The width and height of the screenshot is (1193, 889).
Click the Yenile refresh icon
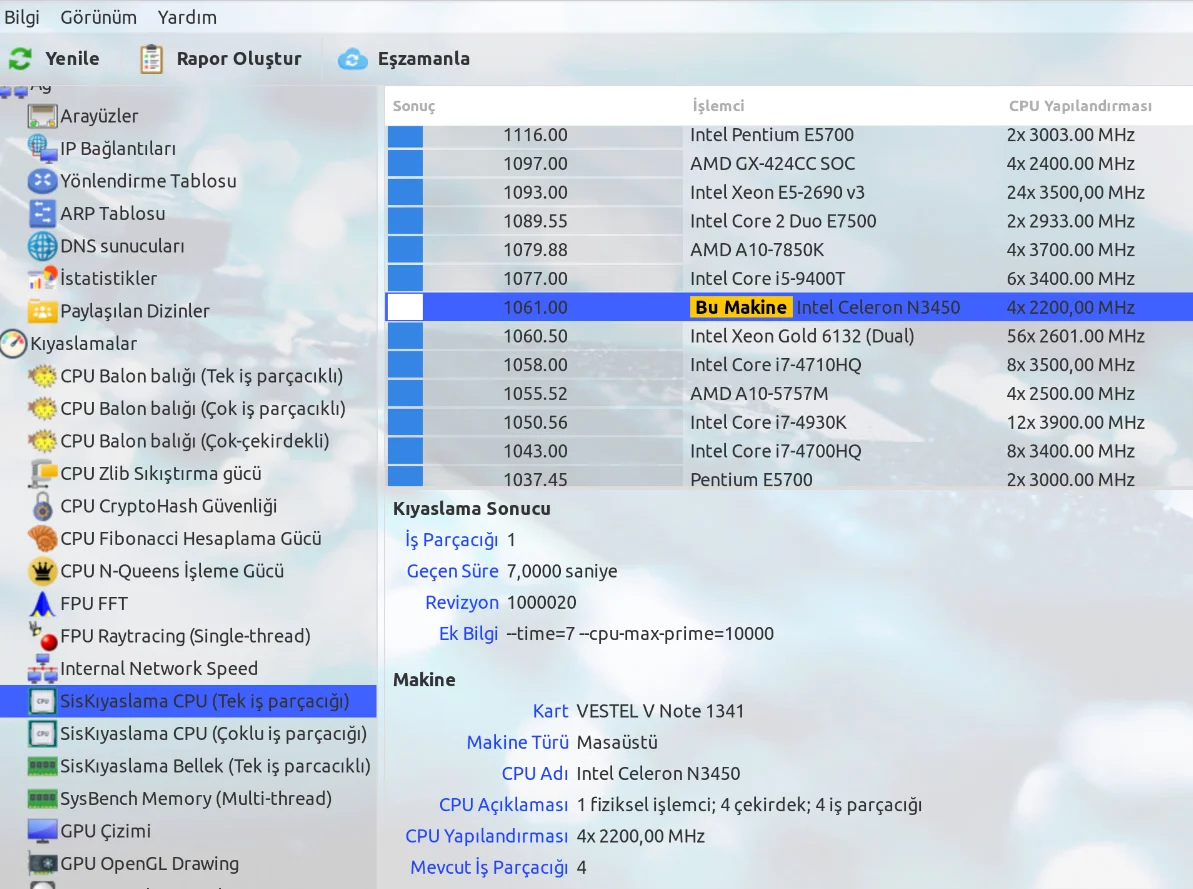click(x=21, y=59)
